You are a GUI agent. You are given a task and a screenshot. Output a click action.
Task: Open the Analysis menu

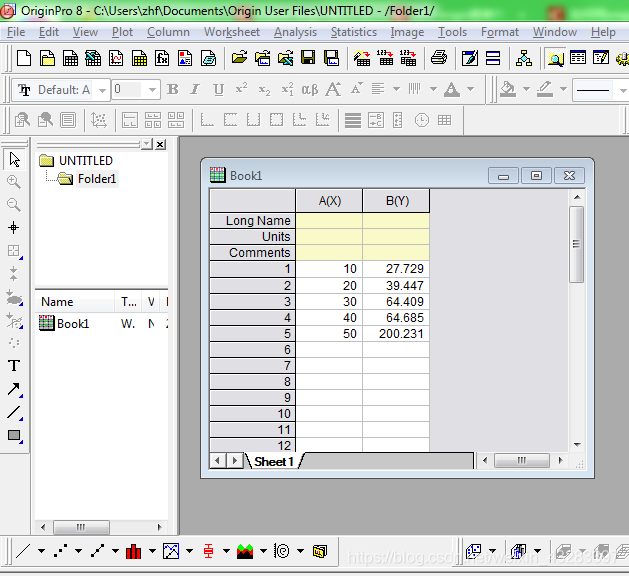click(295, 32)
